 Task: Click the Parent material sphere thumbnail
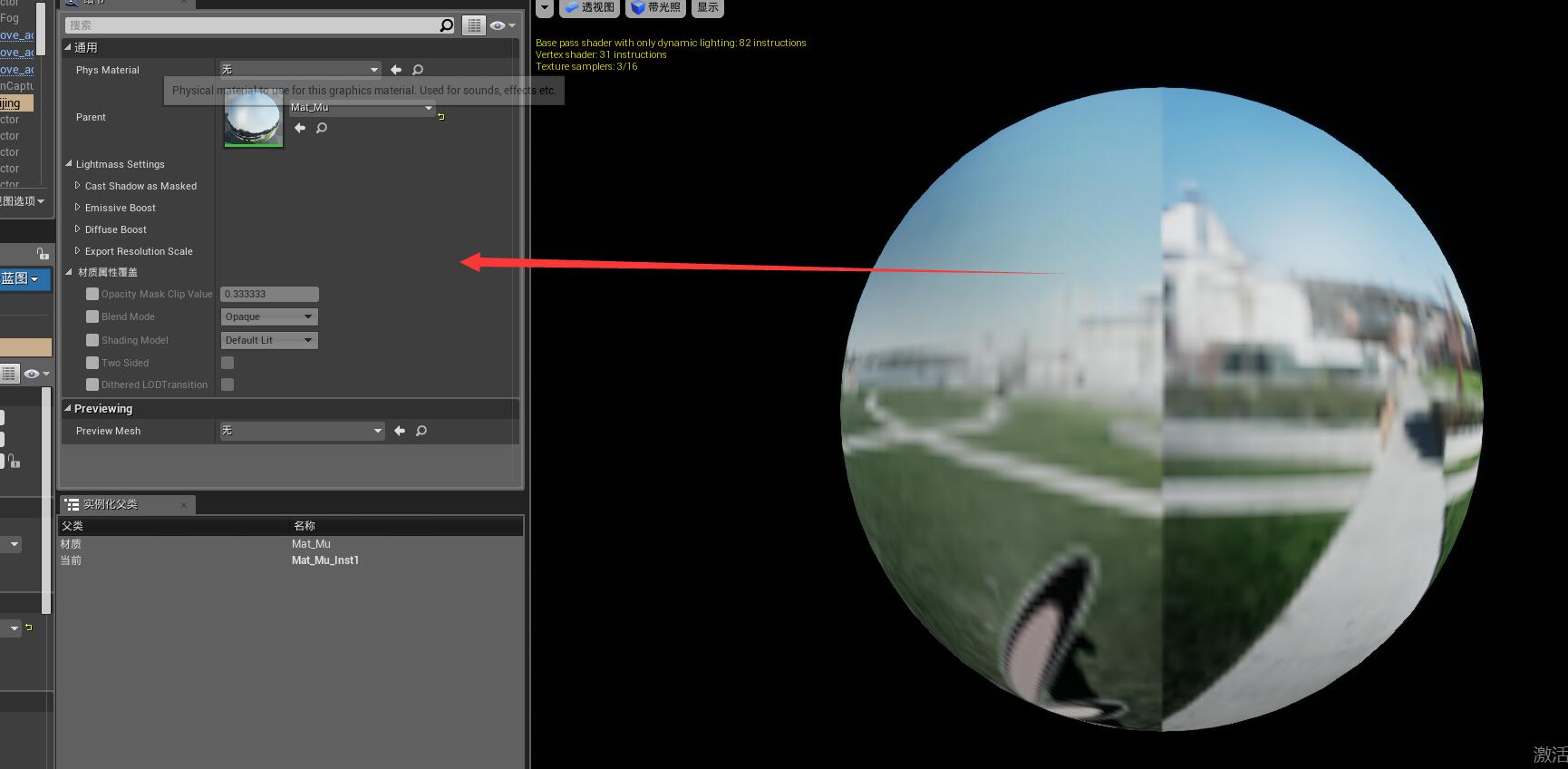click(x=254, y=118)
